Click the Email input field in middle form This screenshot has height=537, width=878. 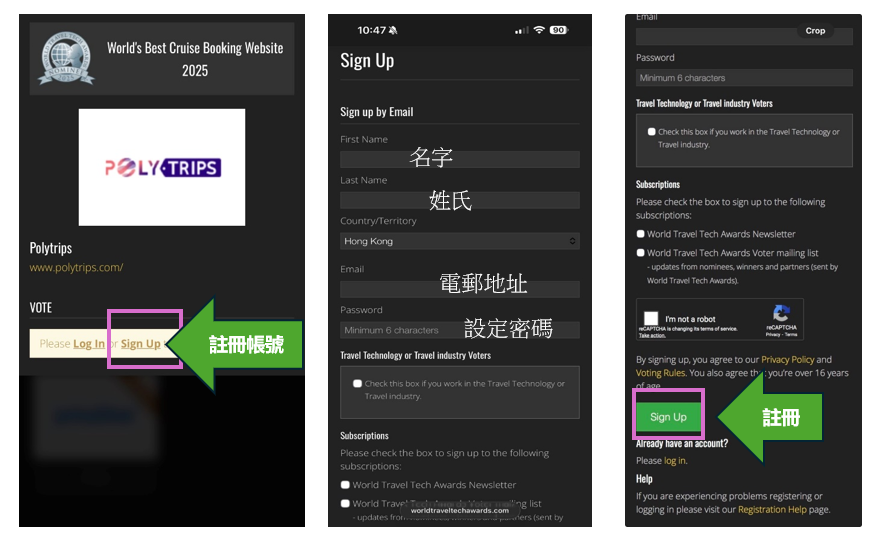tap(459, 290)
